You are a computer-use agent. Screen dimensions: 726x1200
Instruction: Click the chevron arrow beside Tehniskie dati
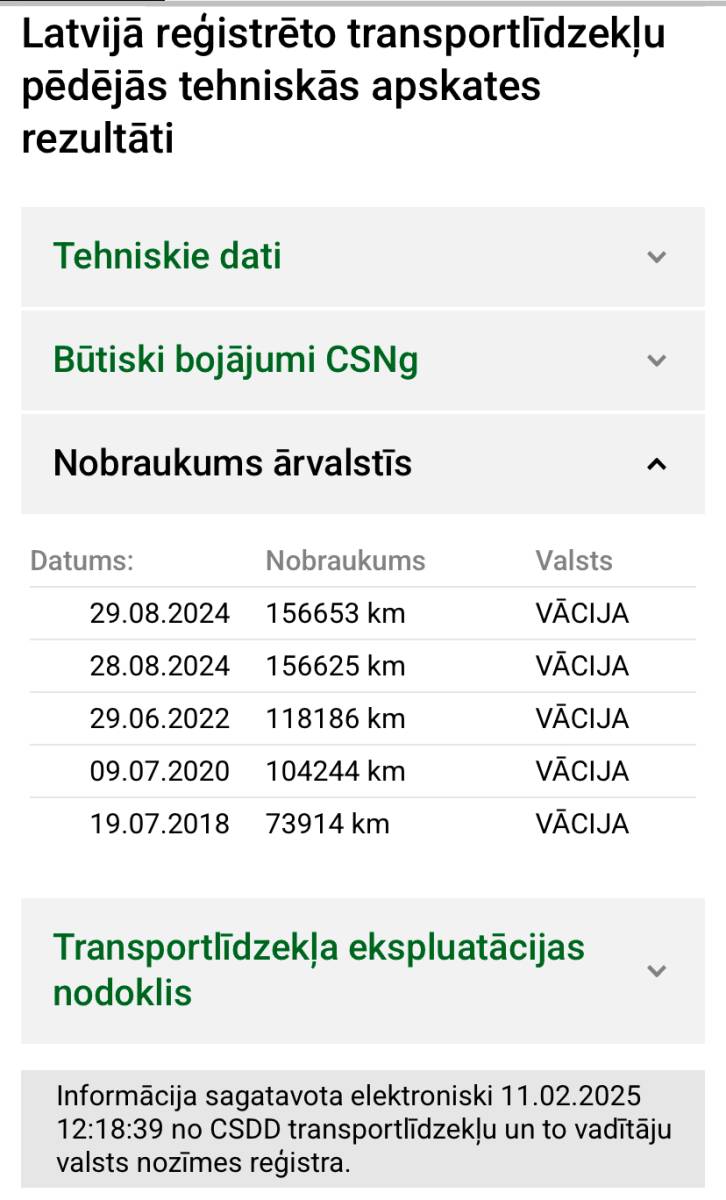pyautogui.click(x=656, y=257)
